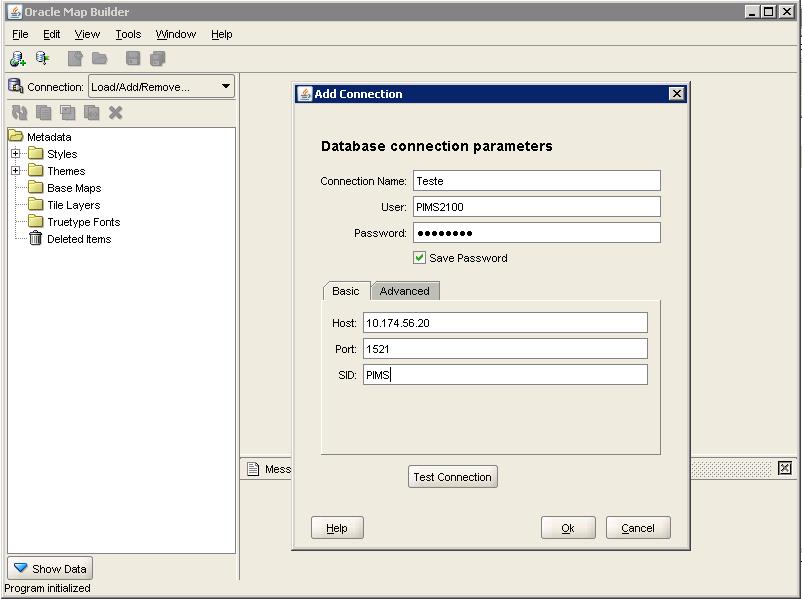This screenshot has height=599, width=802.
Task: Open the Window menu
Action: [x=175, y=34]
